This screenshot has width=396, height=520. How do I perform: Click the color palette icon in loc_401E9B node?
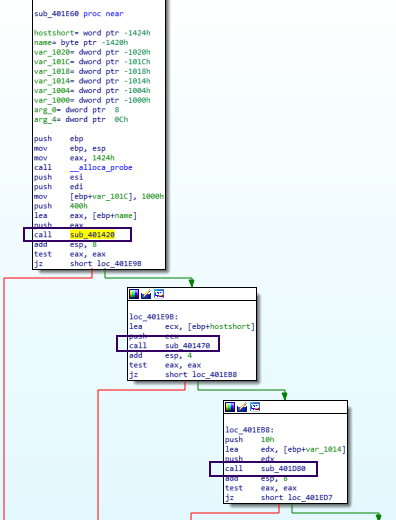(x=134, y=294)
